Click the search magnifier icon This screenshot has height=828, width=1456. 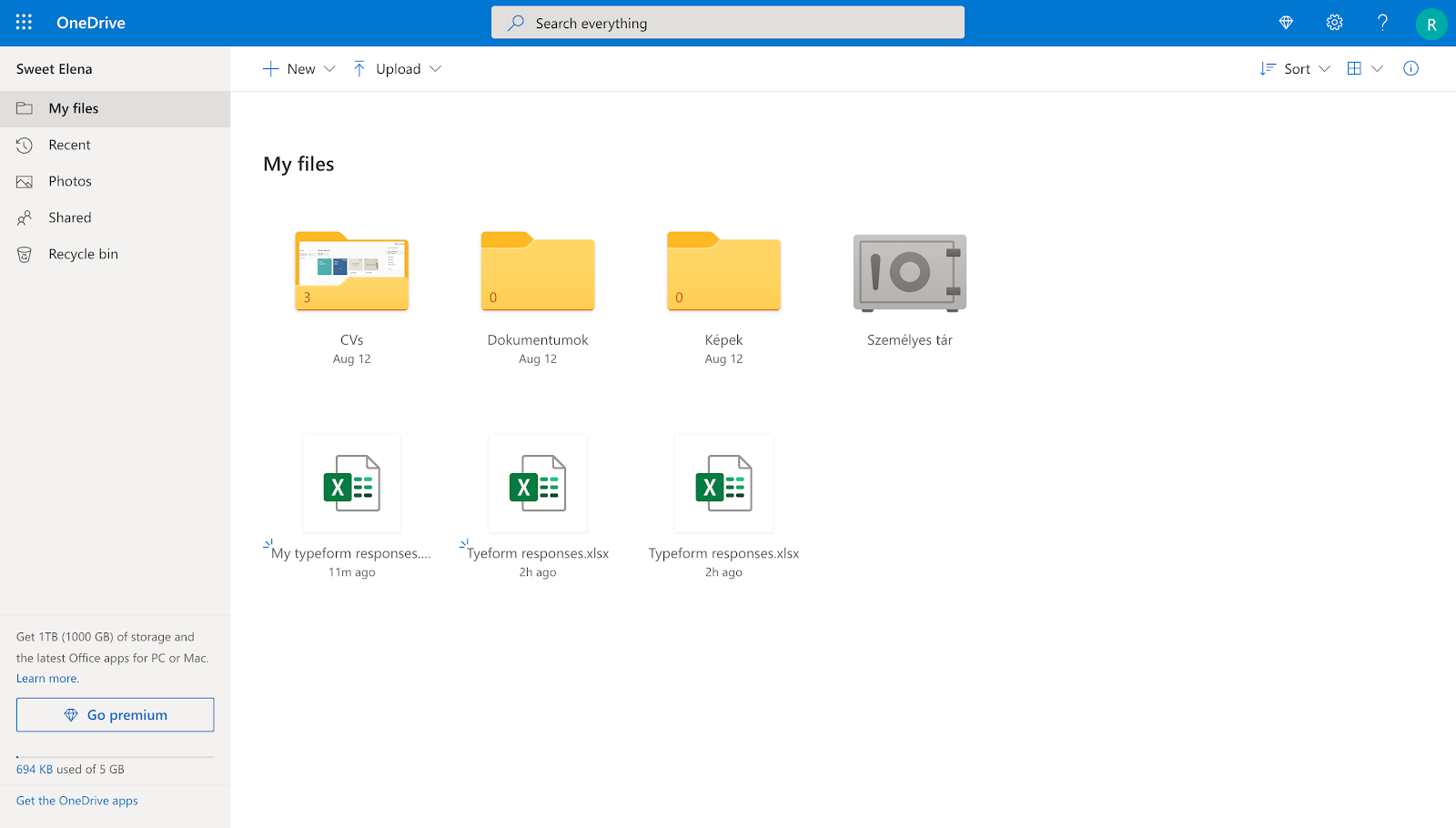tap(516, 23)
